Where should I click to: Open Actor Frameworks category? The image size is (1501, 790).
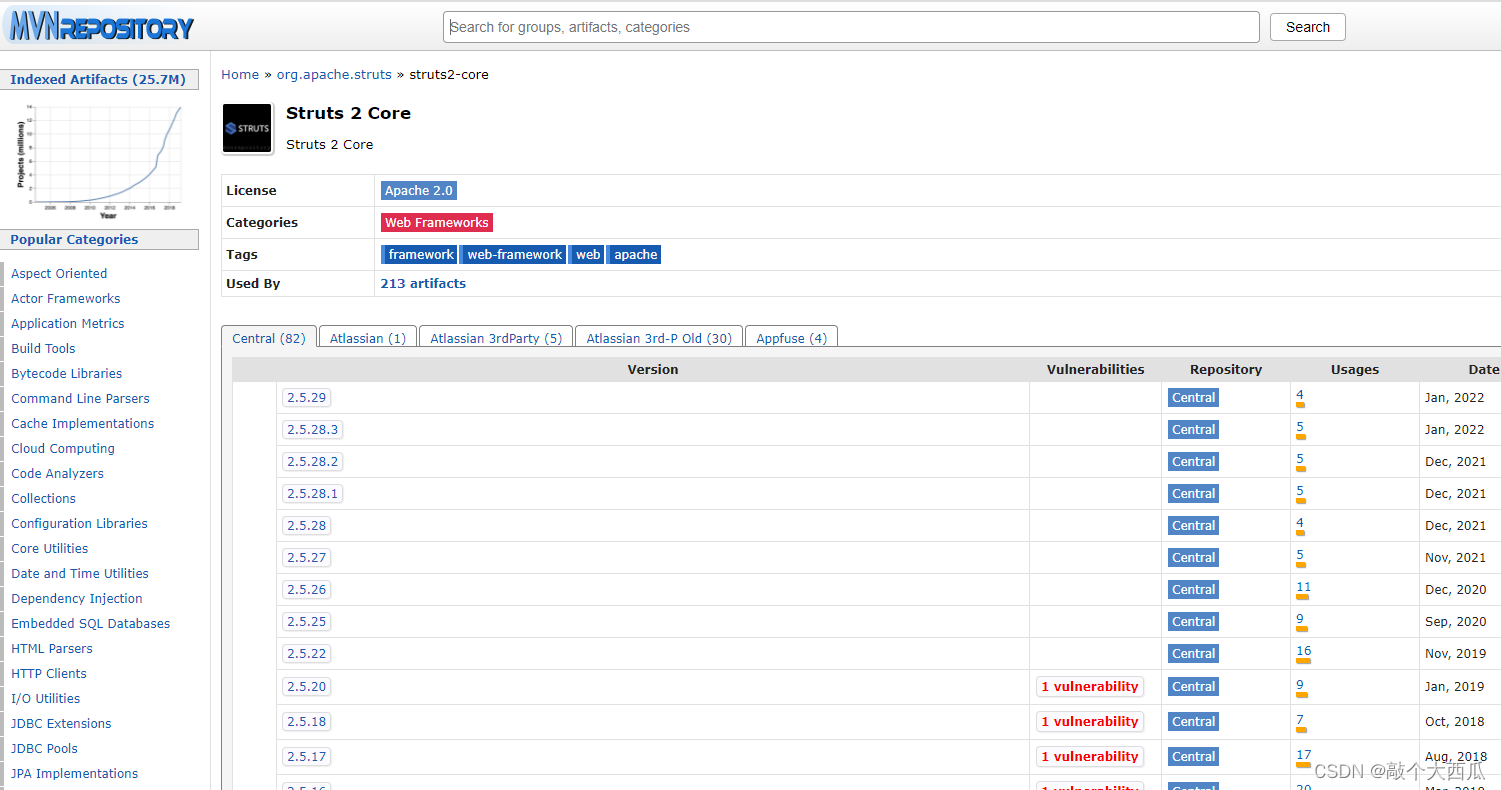(x=65, y=298)
